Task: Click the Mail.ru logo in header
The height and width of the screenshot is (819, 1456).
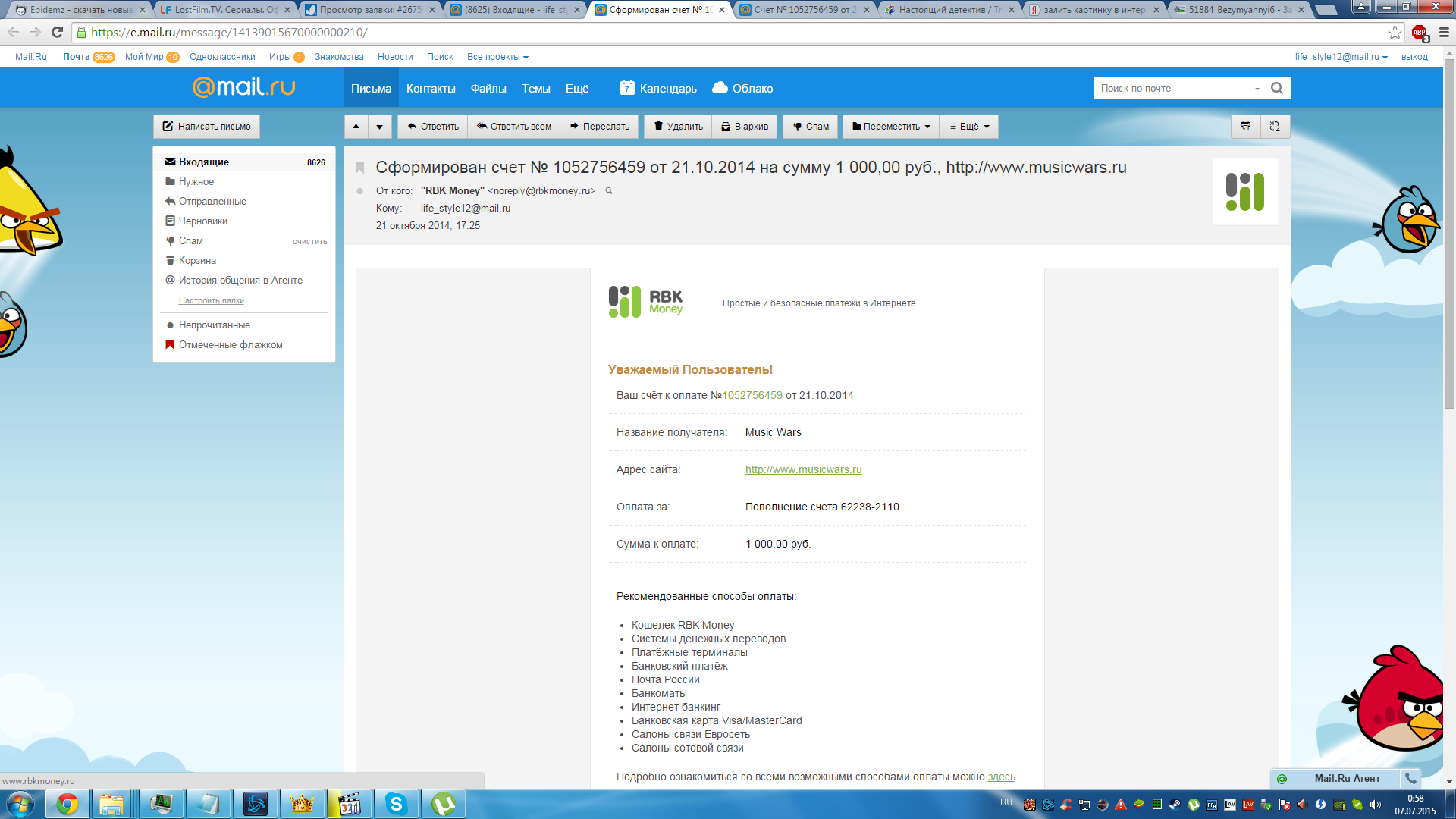Action: point(243,87)
